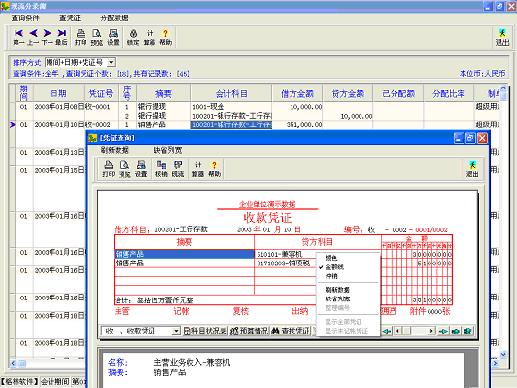
Task: Open voucher type dropdown 收款凭证
Action: click(x=176, y=331)
